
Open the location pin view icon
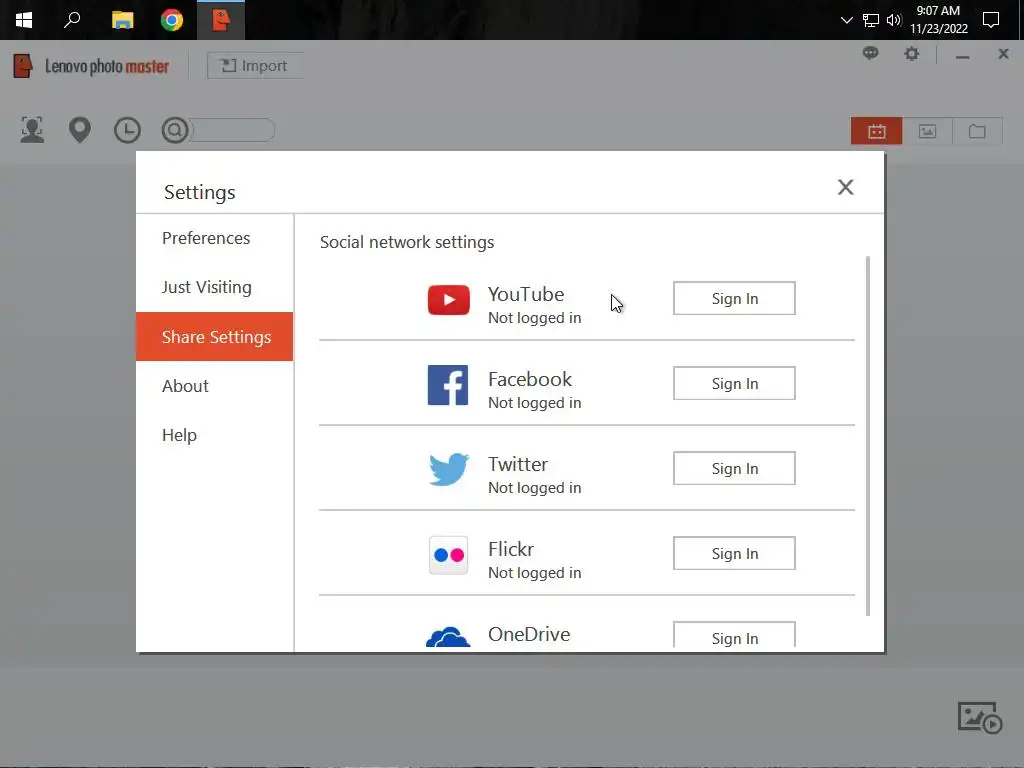[80, 130]
